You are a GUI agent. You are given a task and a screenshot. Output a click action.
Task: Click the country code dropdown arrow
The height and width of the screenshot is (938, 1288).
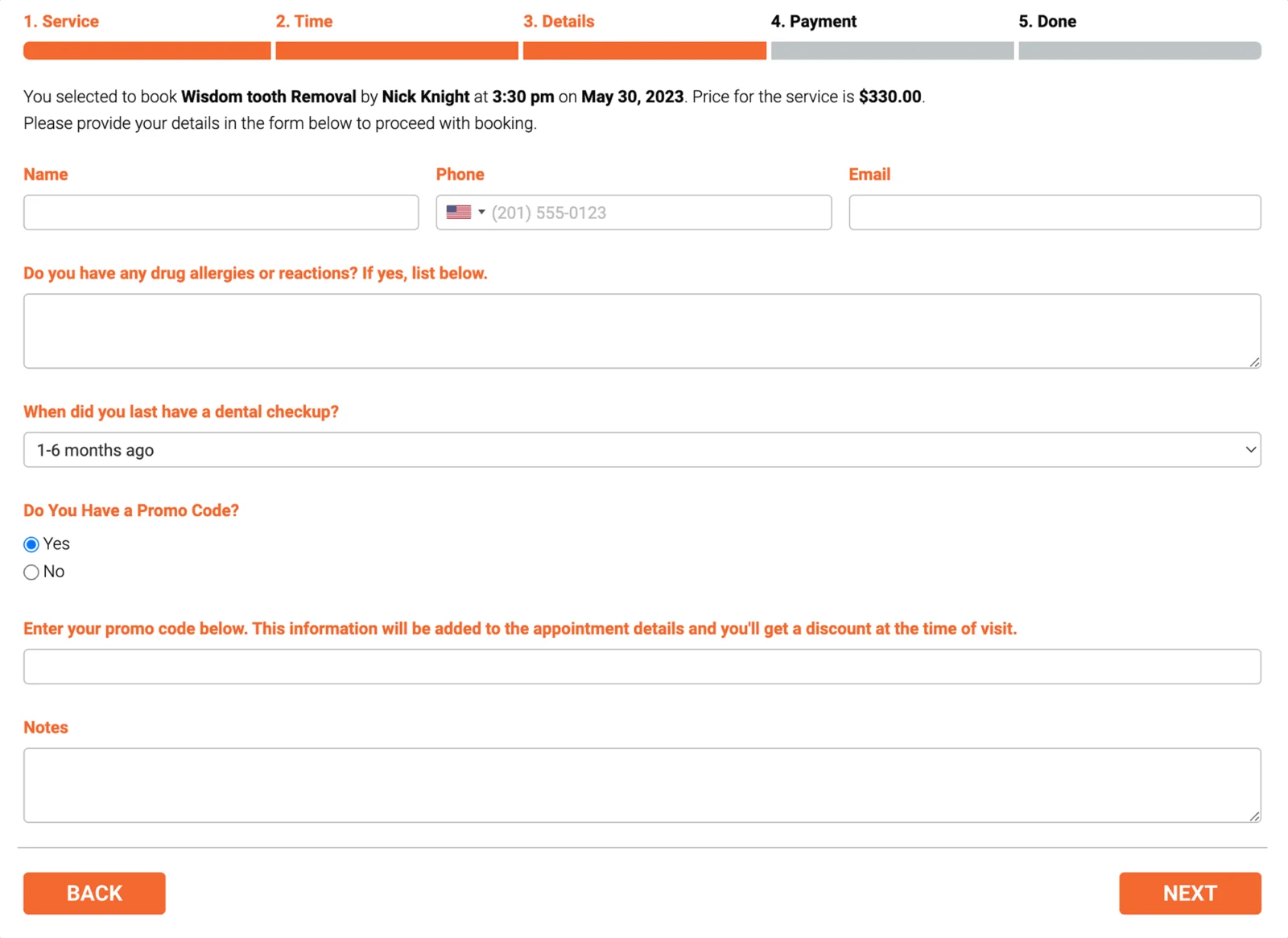tap(481, 213)
